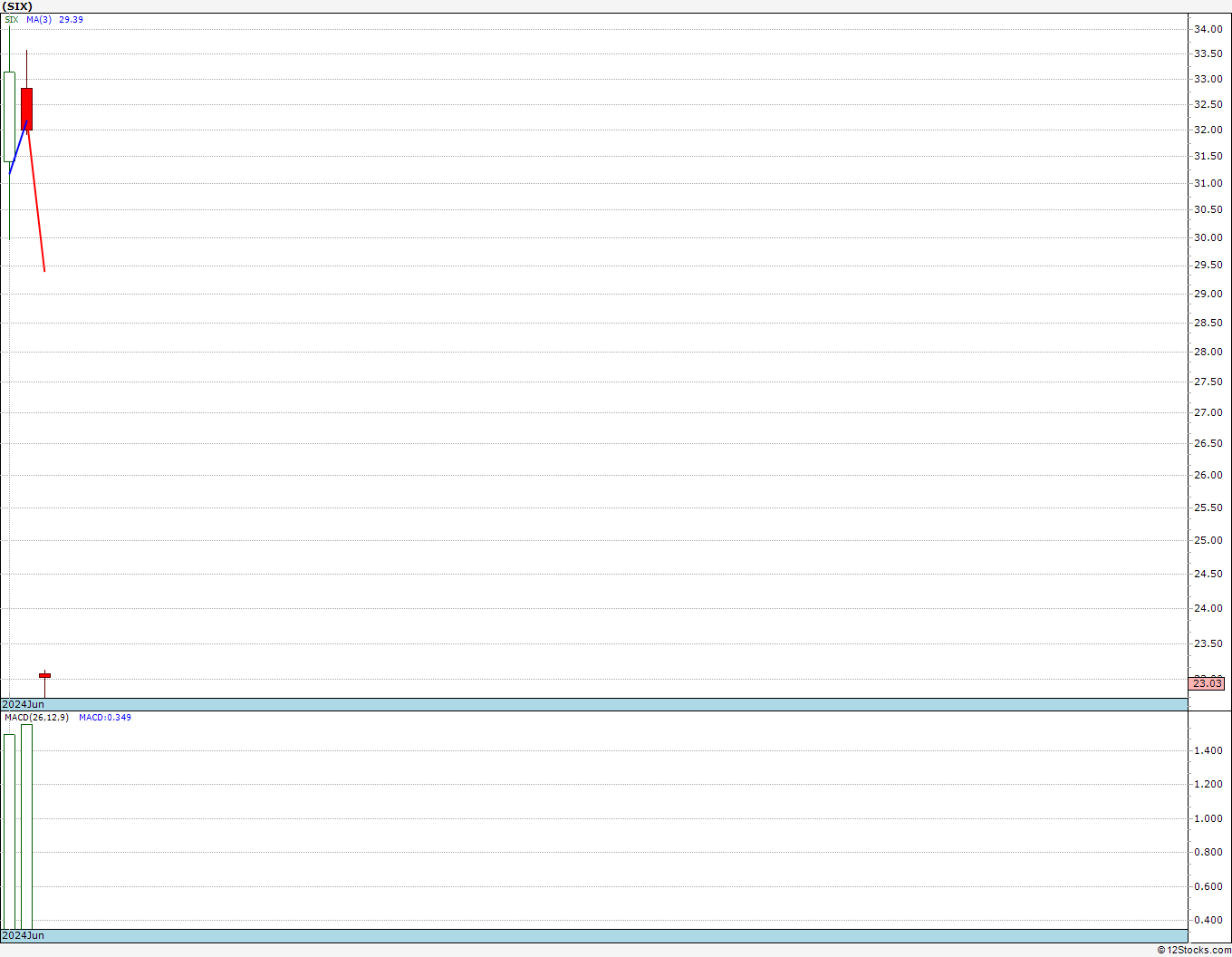This screenshot has height=957, width=1232.
Task: Click the SIX ticker legend label
Action: (x=12, y=19)
